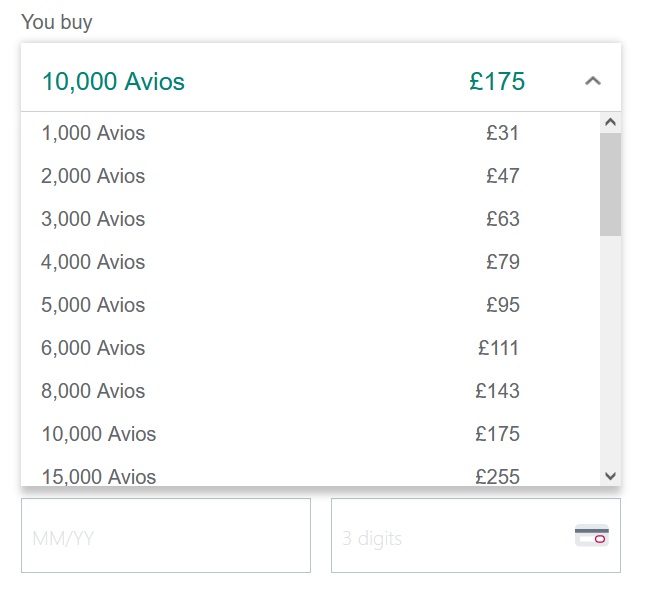
Task: Select 8,000 Avios for £143
Action: [x=93, y=391]
